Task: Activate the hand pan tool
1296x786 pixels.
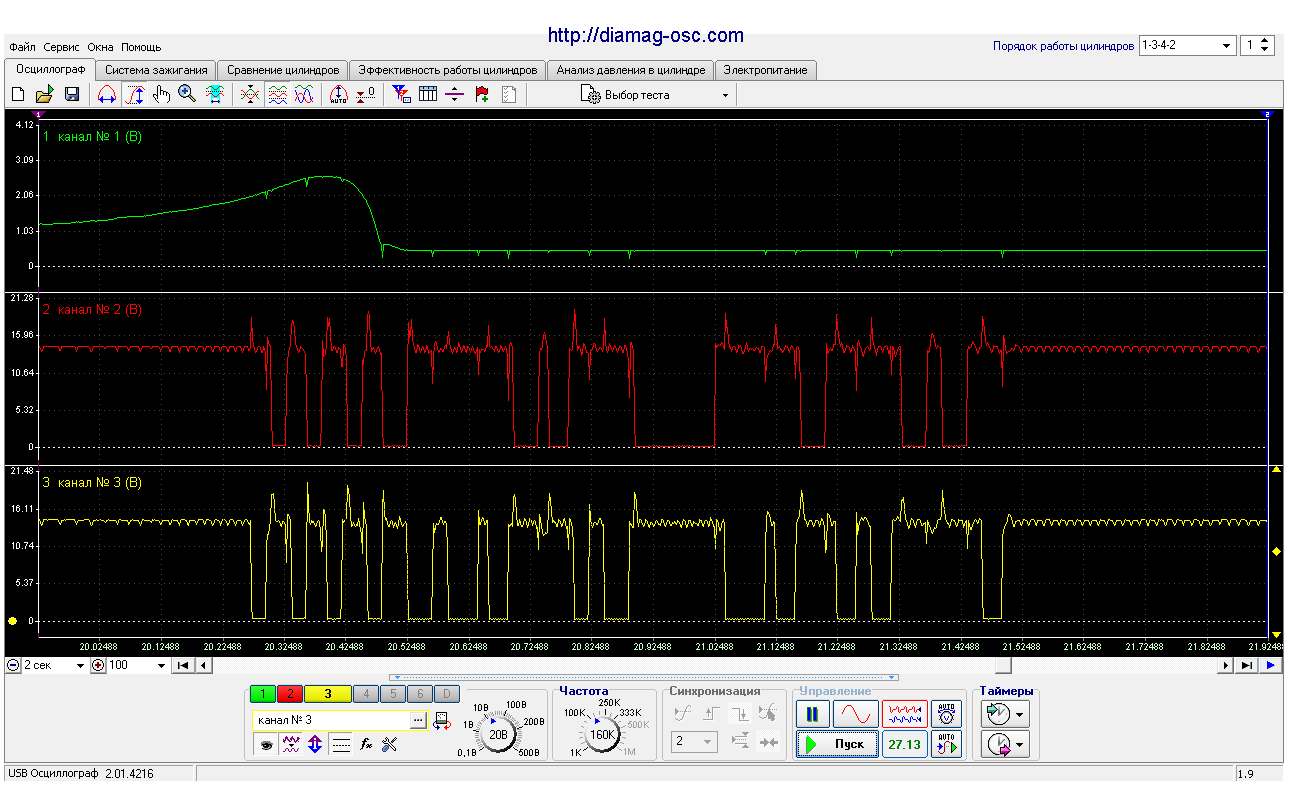Action: (161, 95)
